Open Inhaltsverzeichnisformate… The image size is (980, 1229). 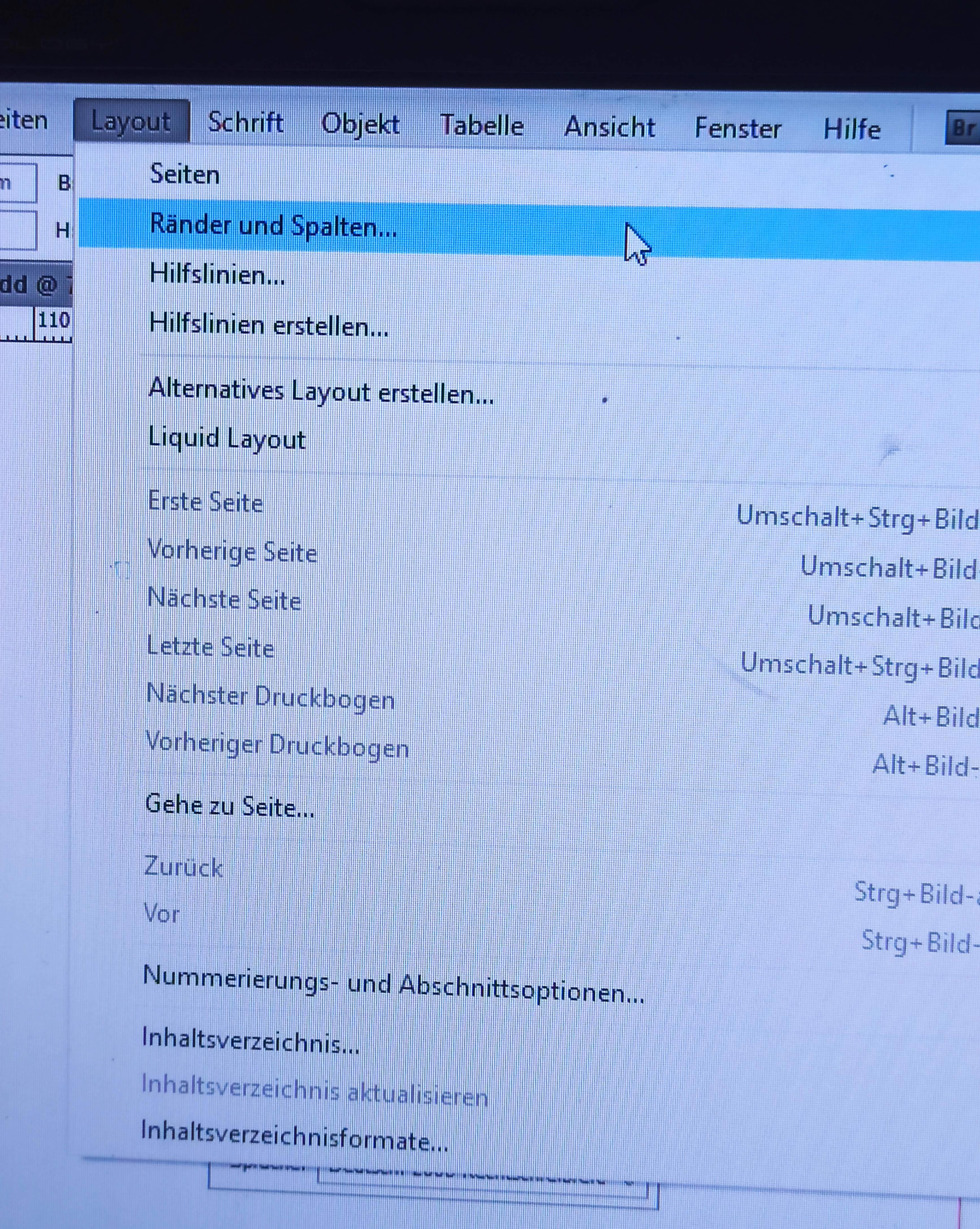[x=294, y=1136]
